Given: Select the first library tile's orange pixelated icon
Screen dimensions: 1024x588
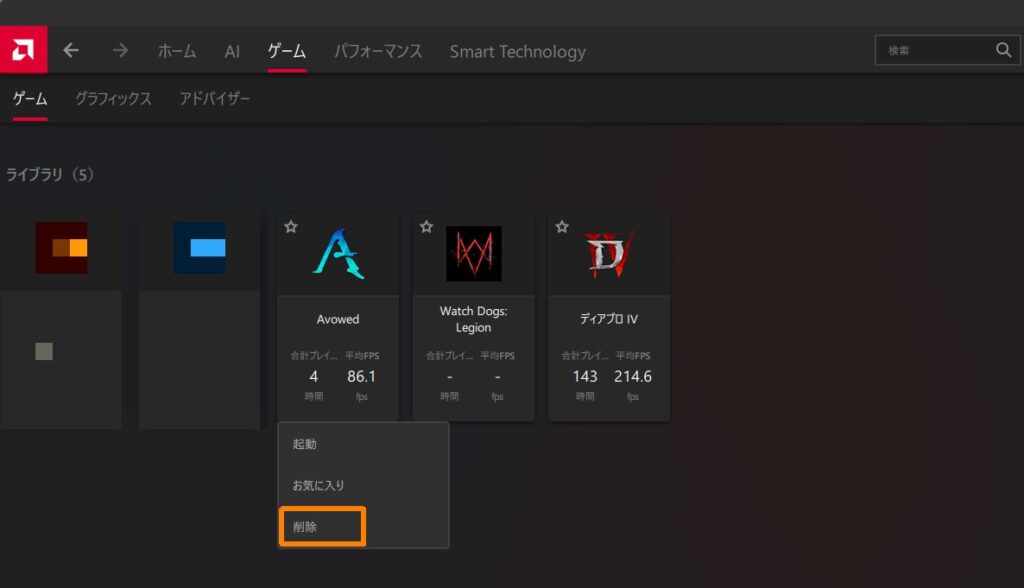Looking at the screenshot, I should pos(61,248).
